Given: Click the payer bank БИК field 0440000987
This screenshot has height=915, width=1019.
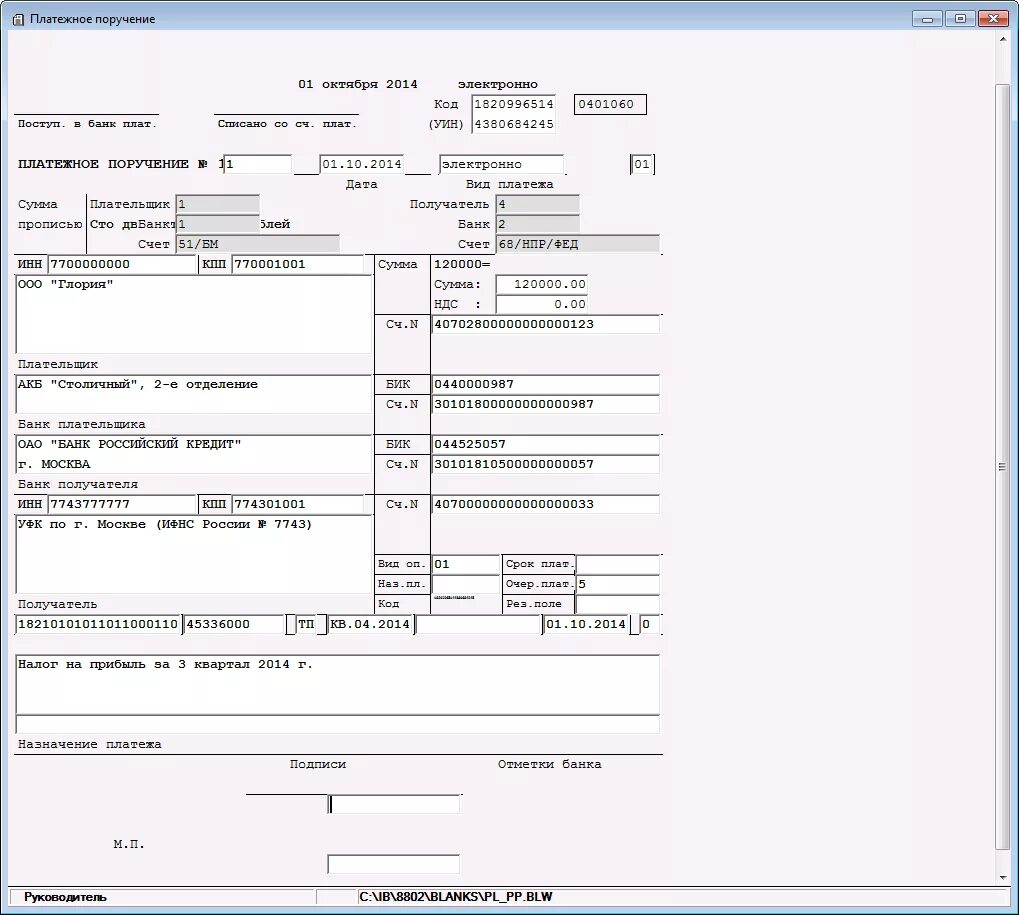Looking at the screenshot, I should 545,384.
